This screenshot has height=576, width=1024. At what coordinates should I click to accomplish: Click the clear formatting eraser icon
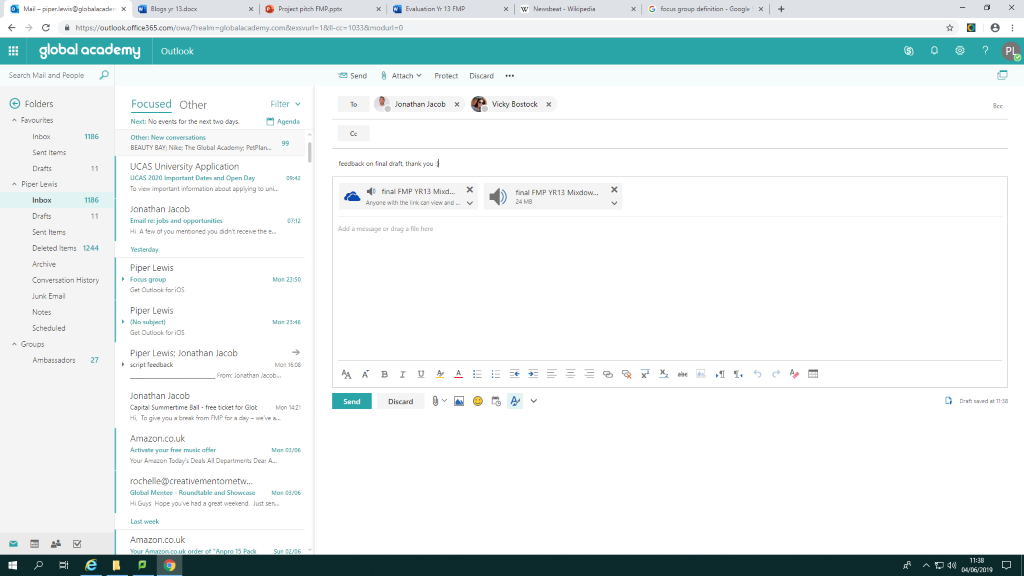click(794, 374)
